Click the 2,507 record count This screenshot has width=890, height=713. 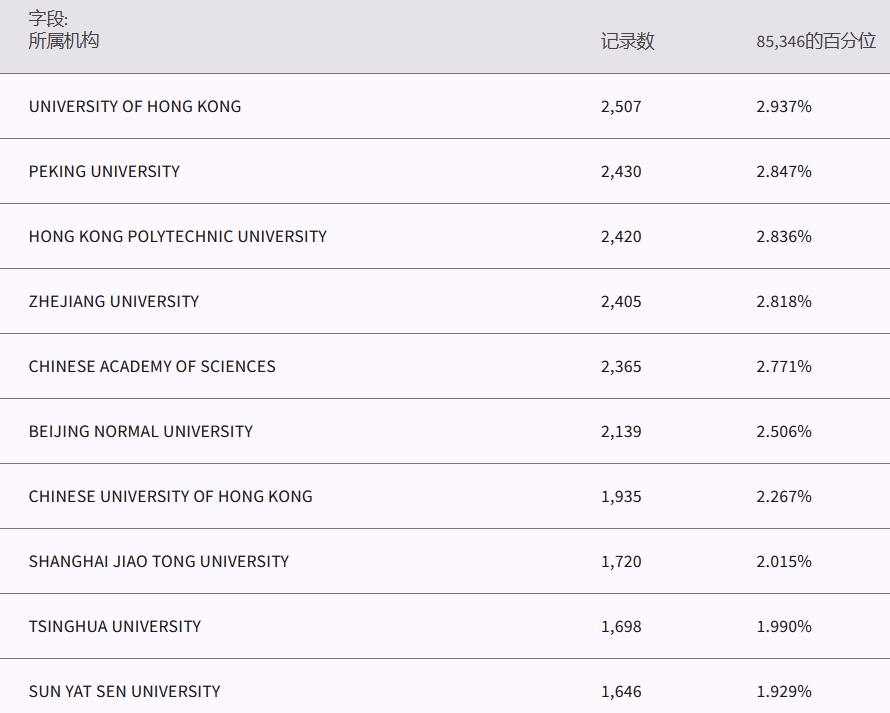pos(621,106)
